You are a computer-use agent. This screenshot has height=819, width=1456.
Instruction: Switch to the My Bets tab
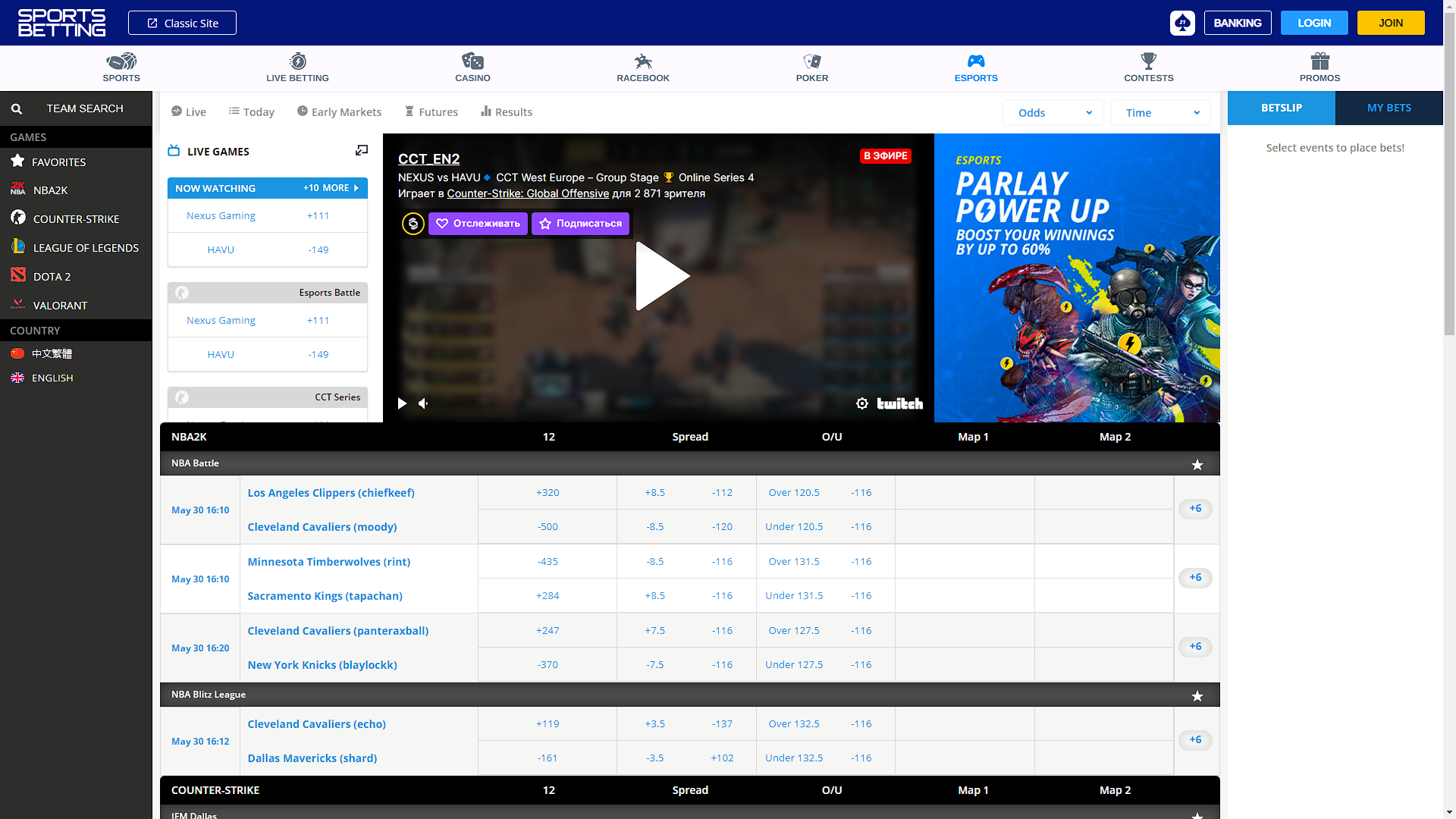pos(1389,108)
